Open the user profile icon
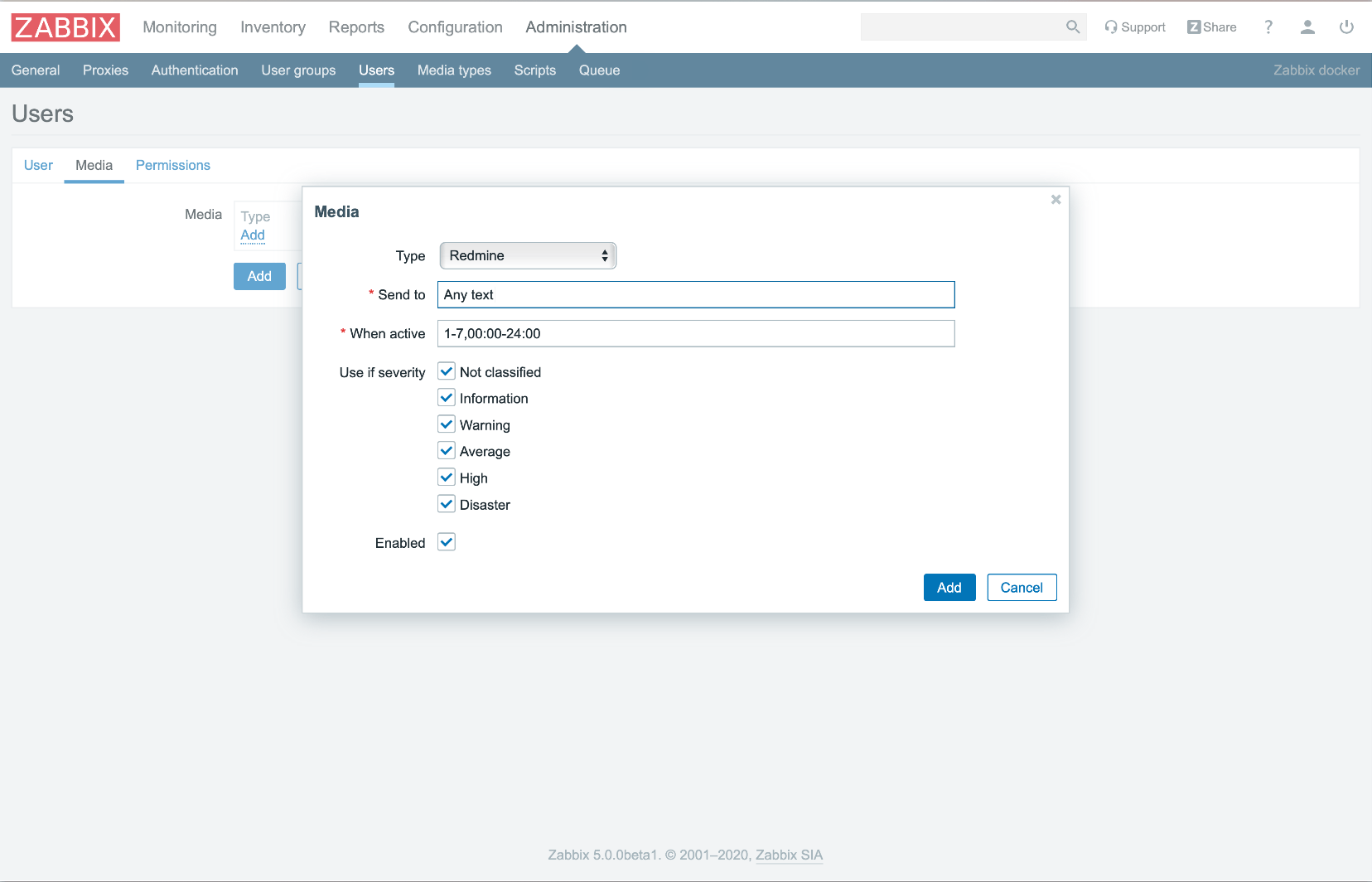Screen dimensions: 1372x882 tap(1307, 27)
